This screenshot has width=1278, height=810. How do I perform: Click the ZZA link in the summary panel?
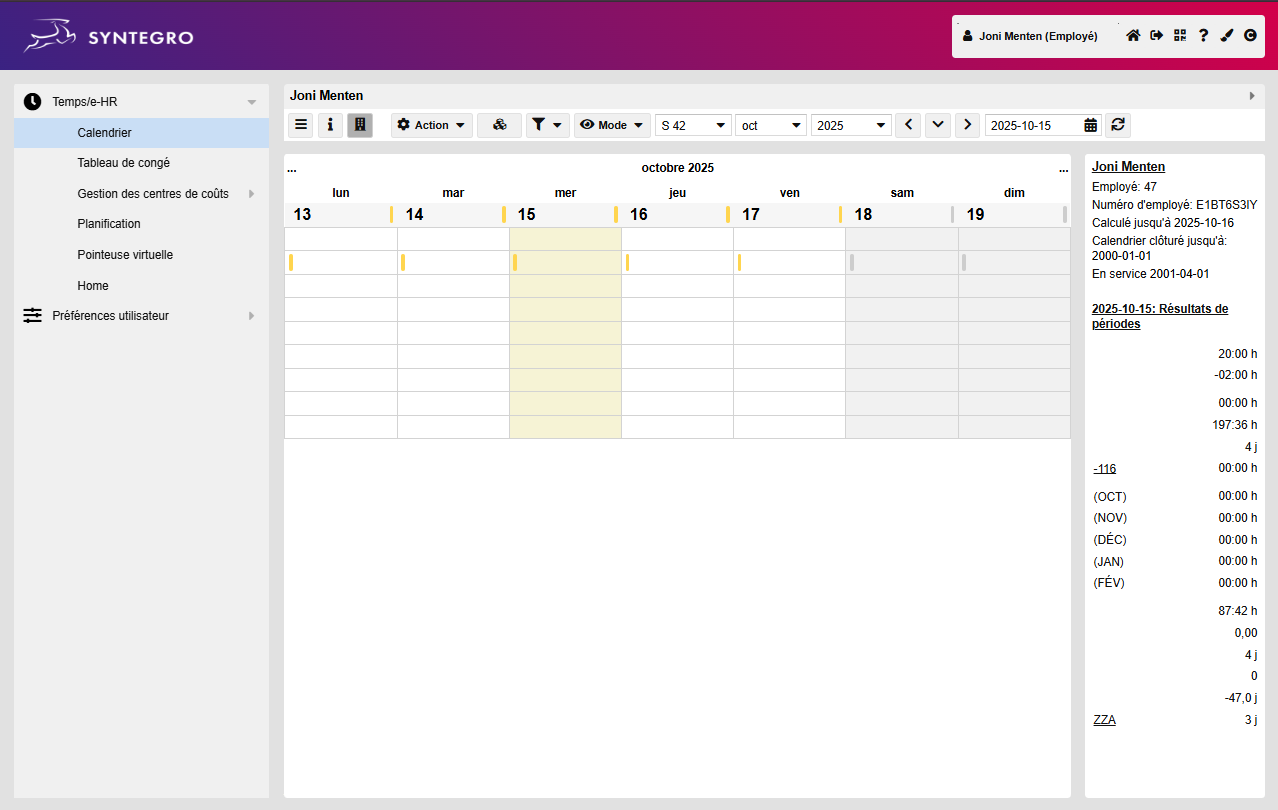click(x=1104, y=719)
